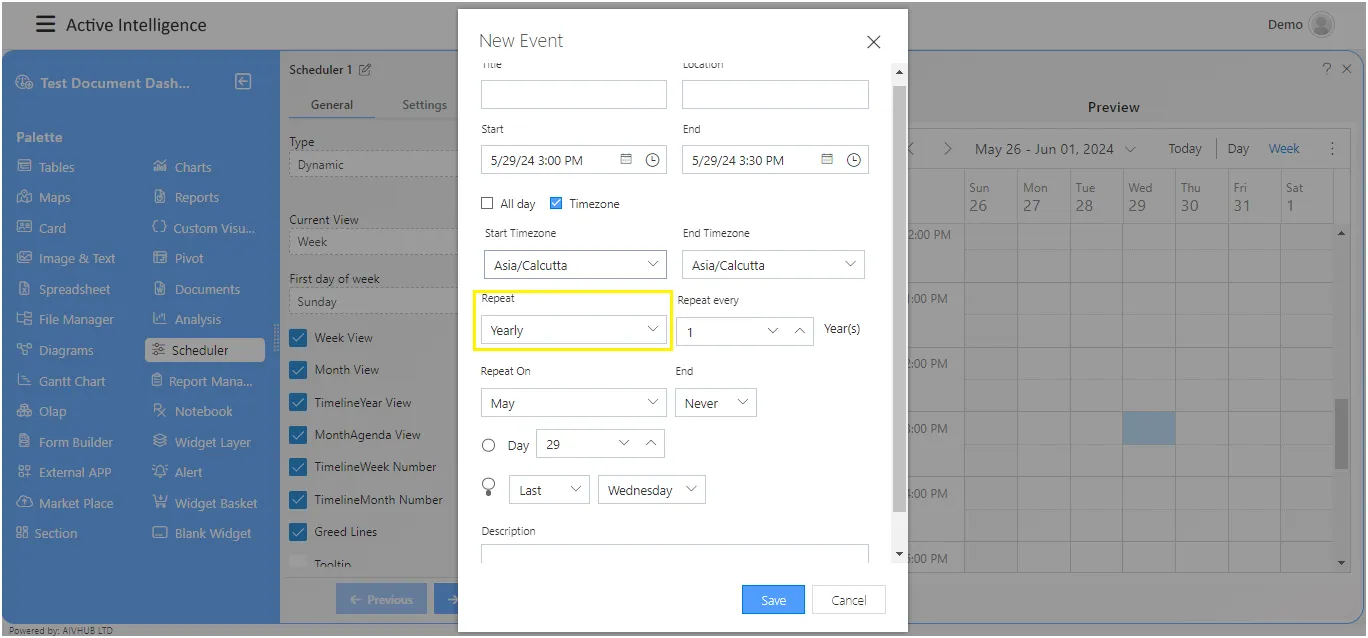Open Report Manager in the palette
This screenshot has height=638, width=1368.
pyautogui.click(x=202, y=381)
